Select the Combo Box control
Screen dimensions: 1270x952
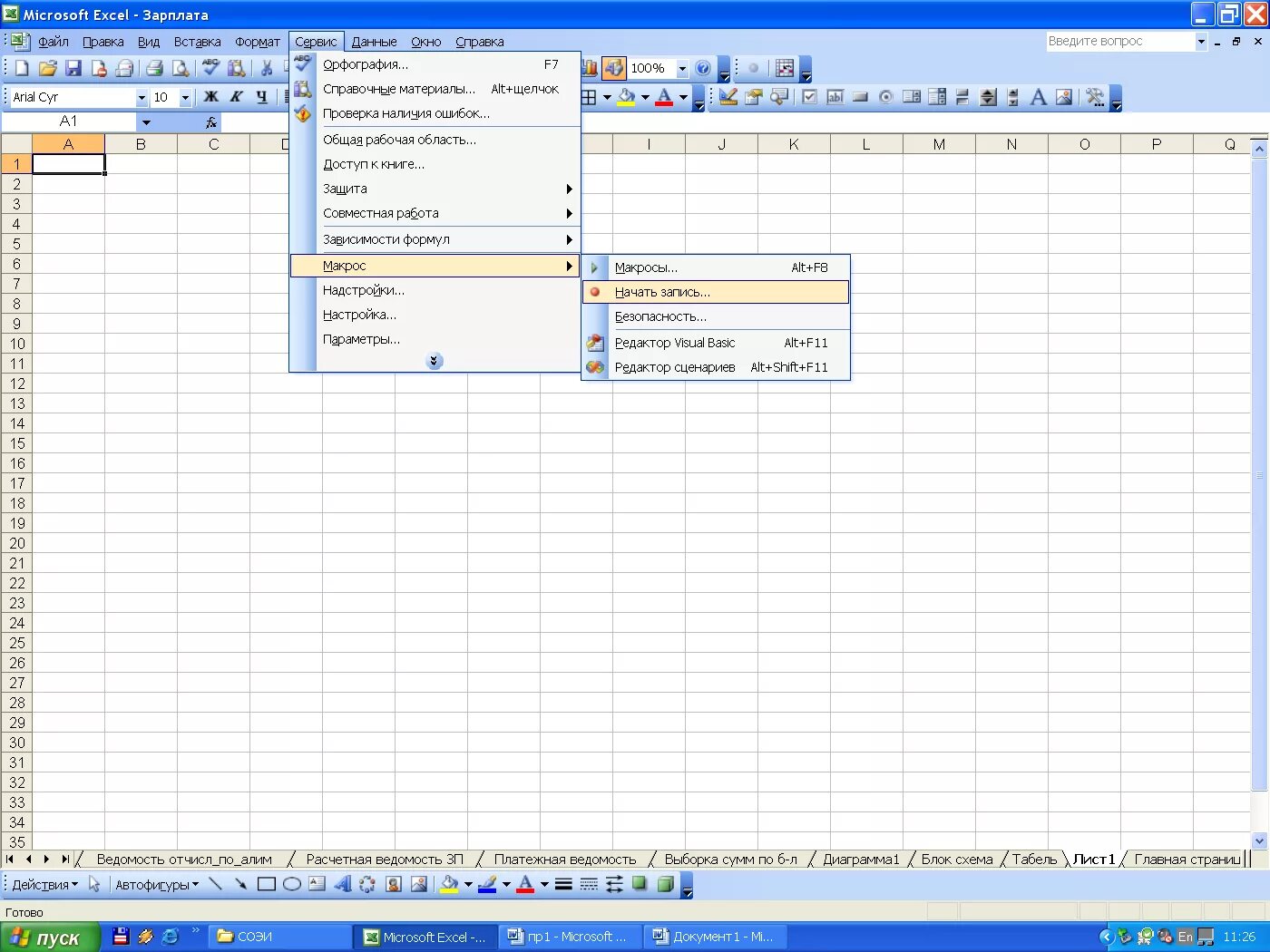tap(937, 97)
